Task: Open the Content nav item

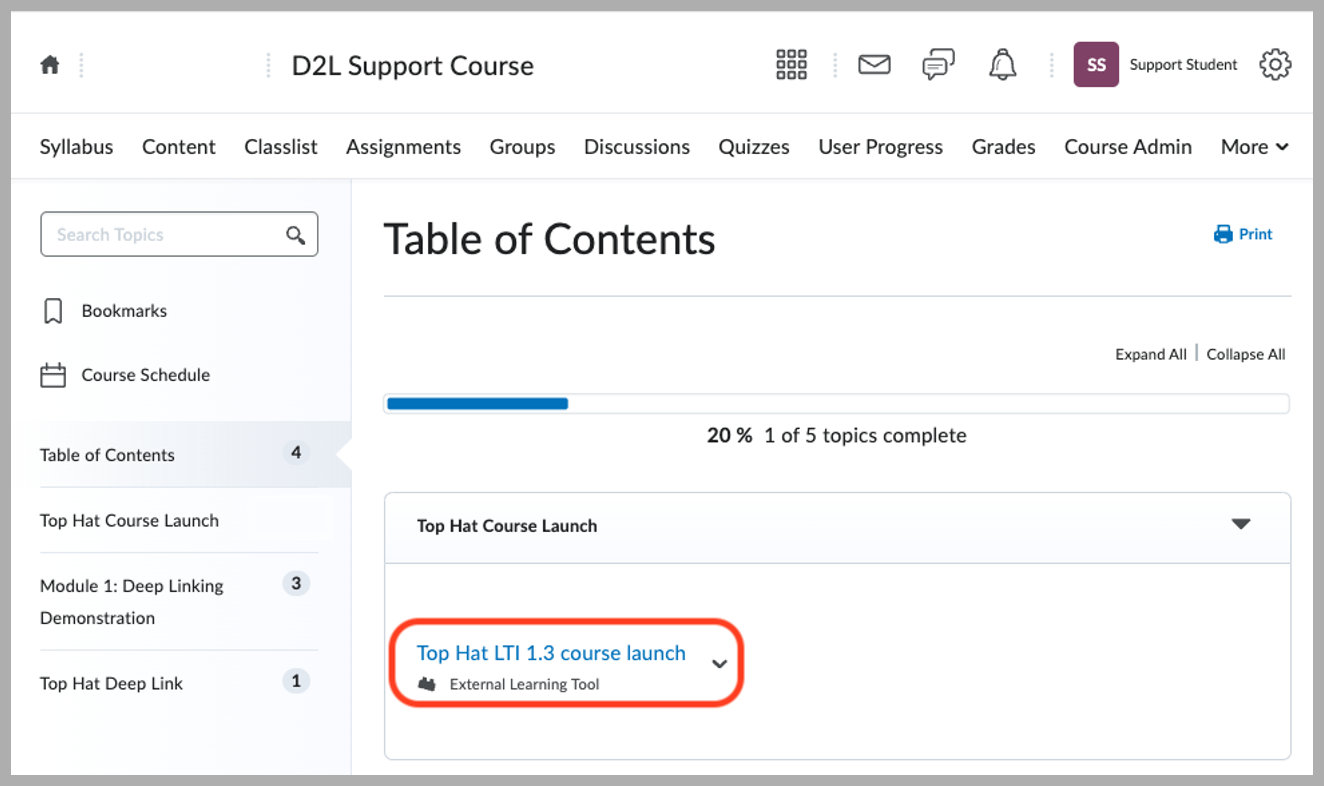Action: 179,147
